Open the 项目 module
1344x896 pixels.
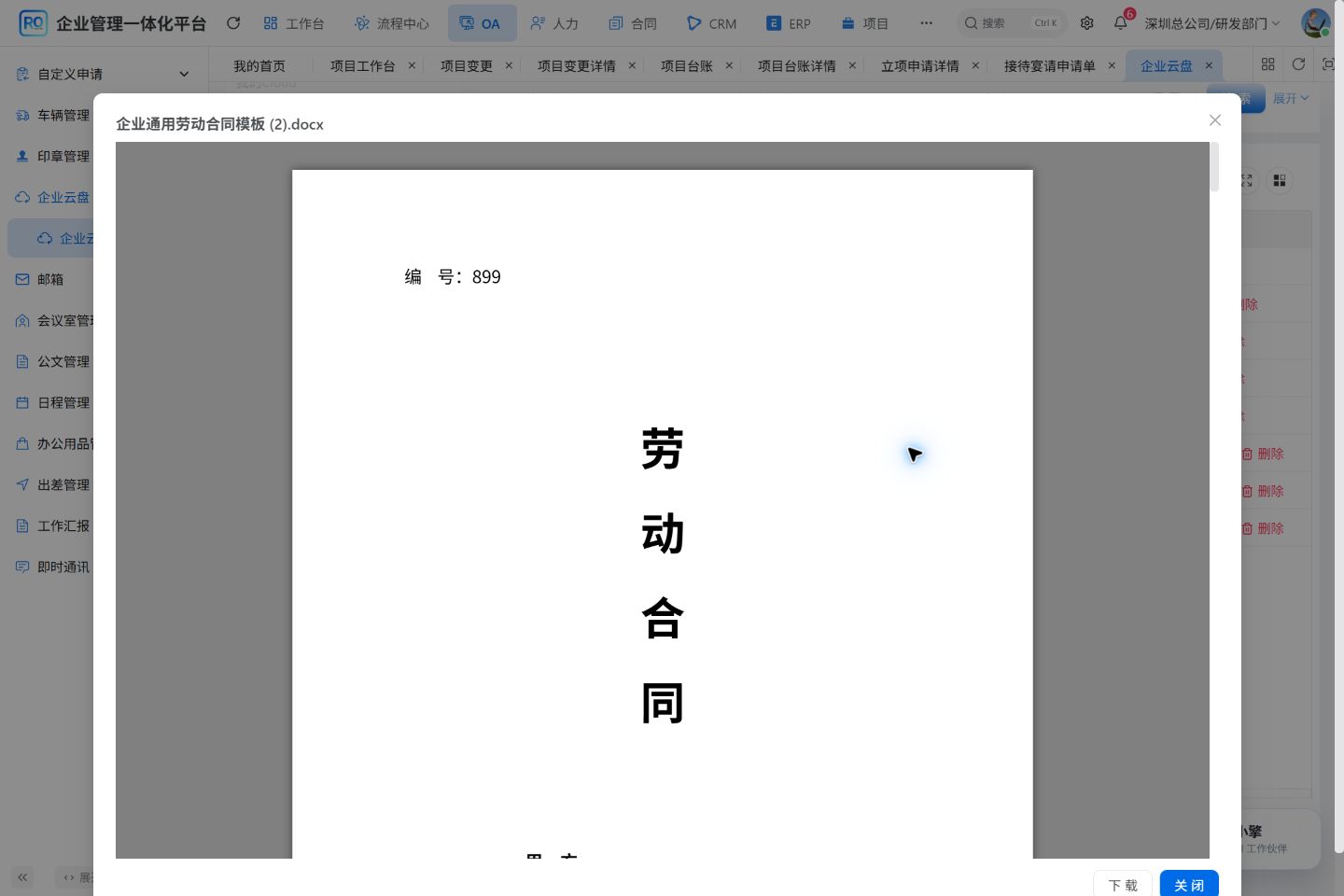[864, 23]
